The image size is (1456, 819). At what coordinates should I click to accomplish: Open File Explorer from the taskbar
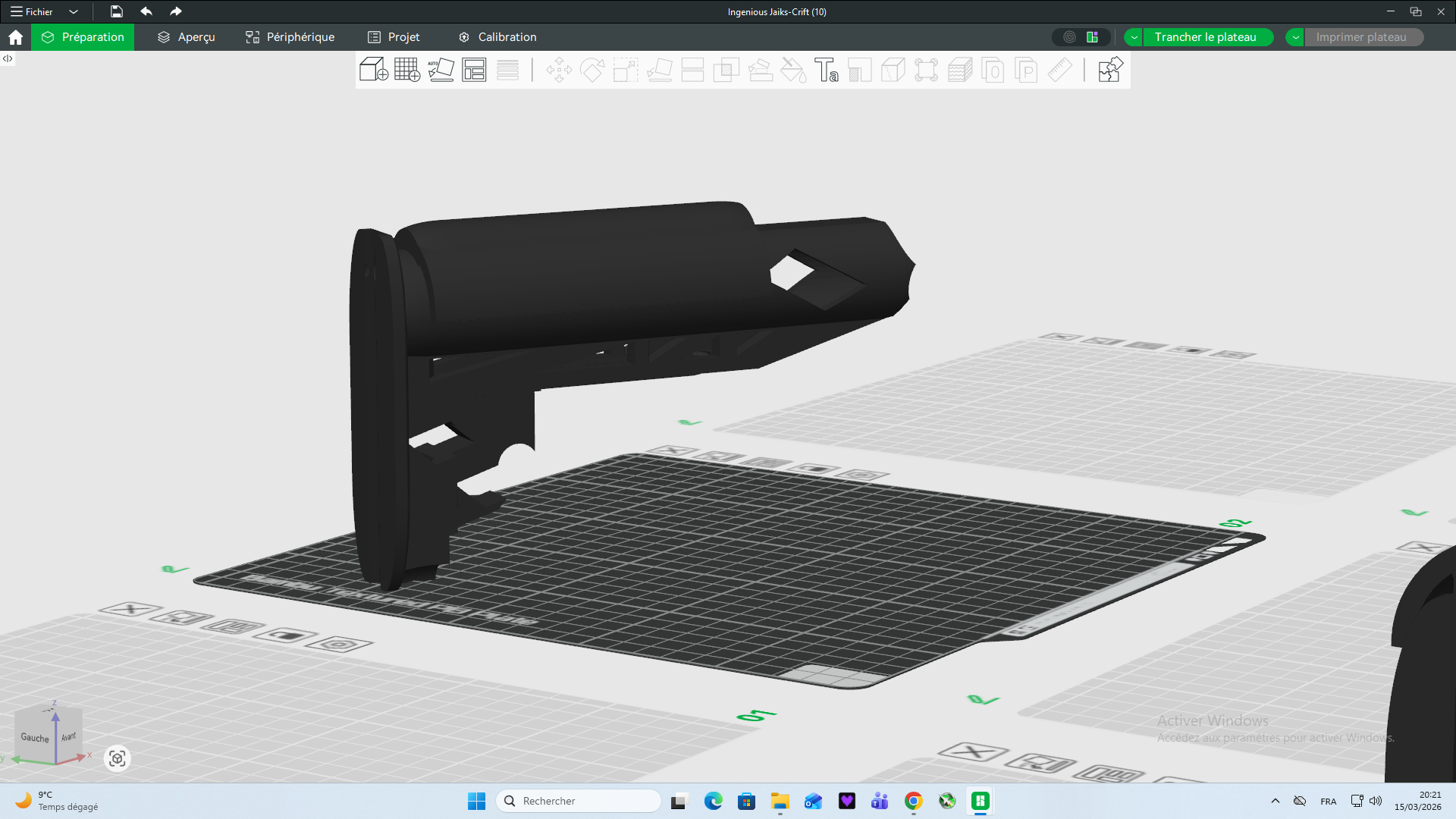click(x=780, y=801)
